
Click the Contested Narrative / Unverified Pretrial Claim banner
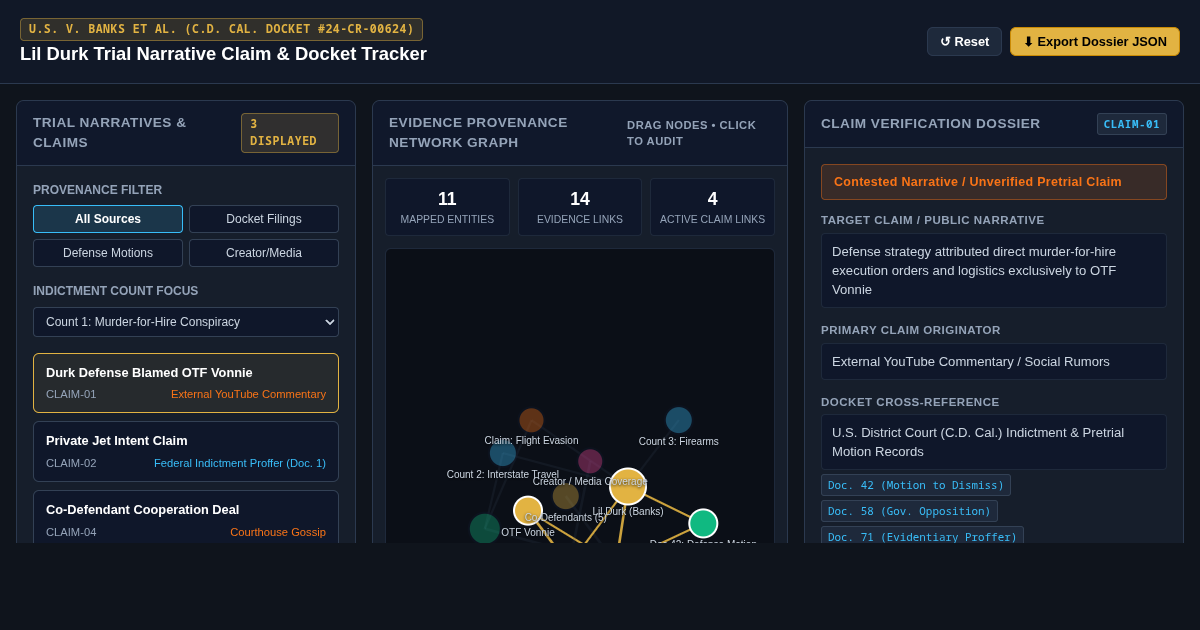click(x=994, y=182)
